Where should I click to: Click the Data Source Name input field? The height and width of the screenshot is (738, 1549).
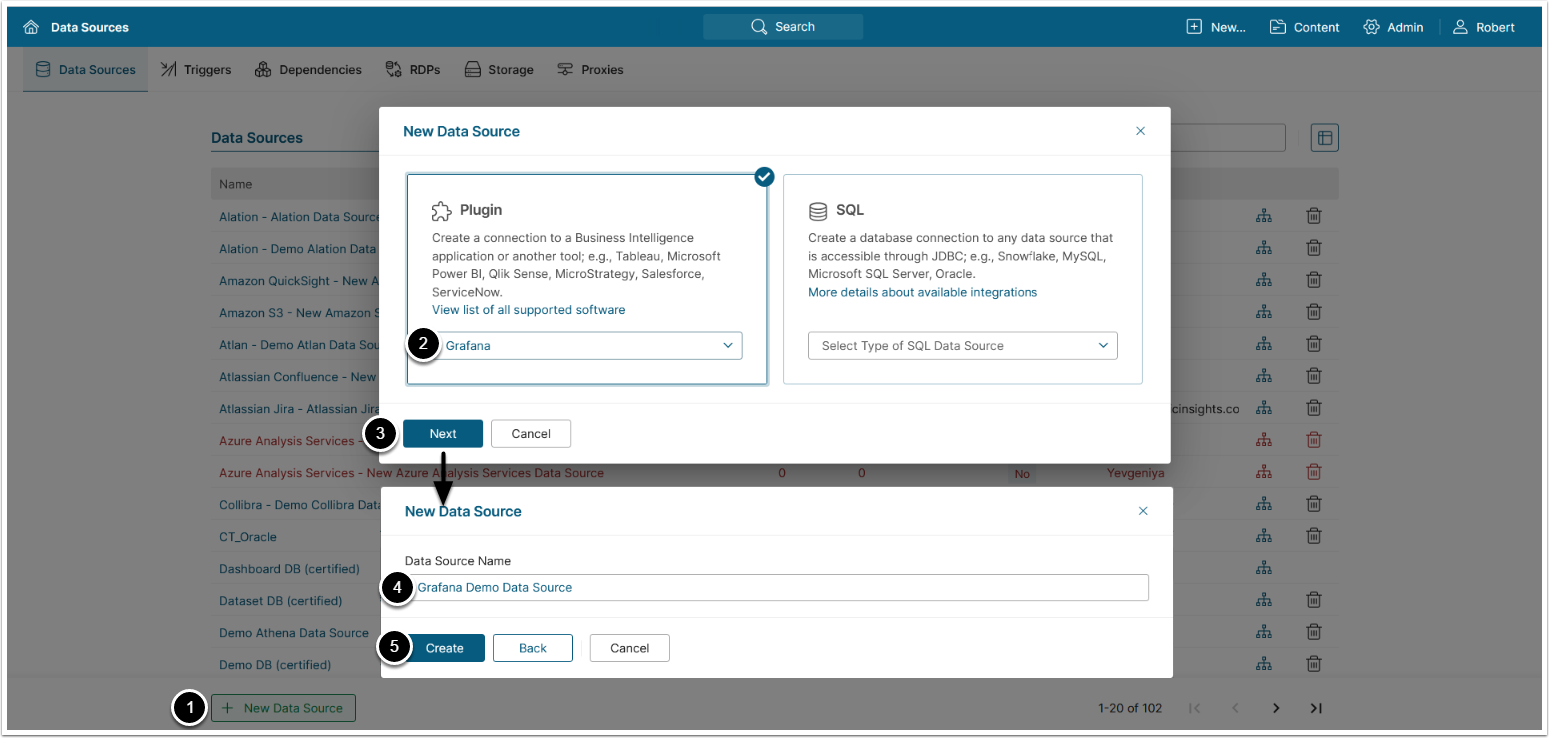pos(780,587)
